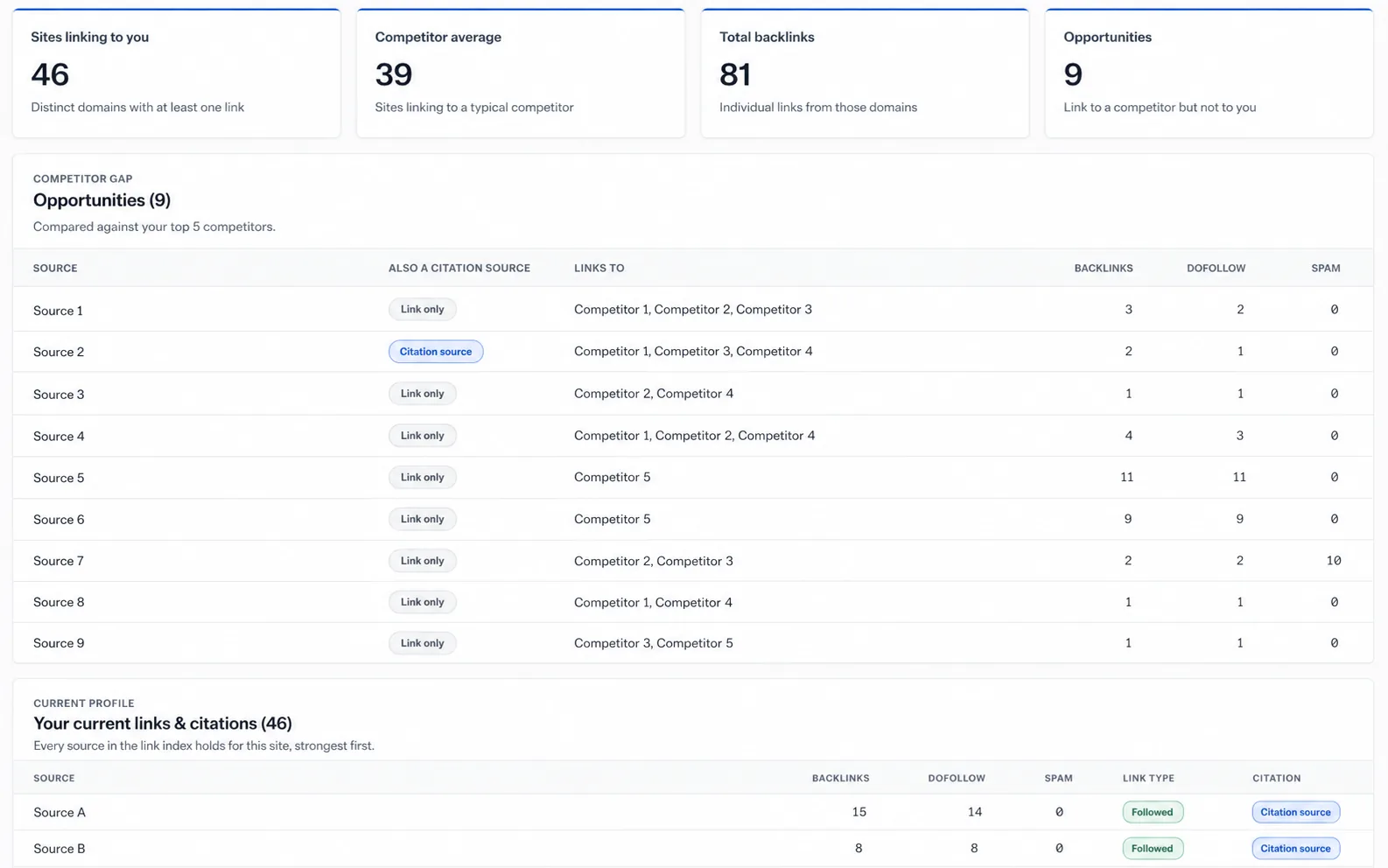Sort current links by Spam header

1058,778
